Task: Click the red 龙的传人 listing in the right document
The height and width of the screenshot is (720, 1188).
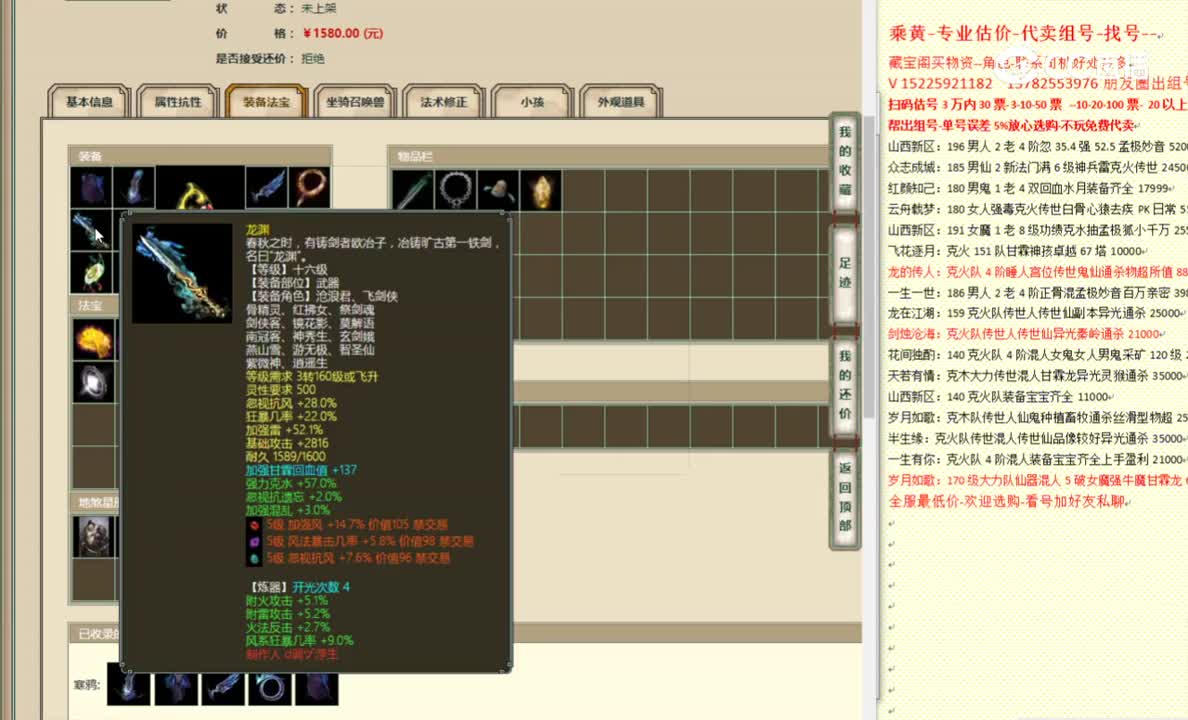Action: 1037,271
